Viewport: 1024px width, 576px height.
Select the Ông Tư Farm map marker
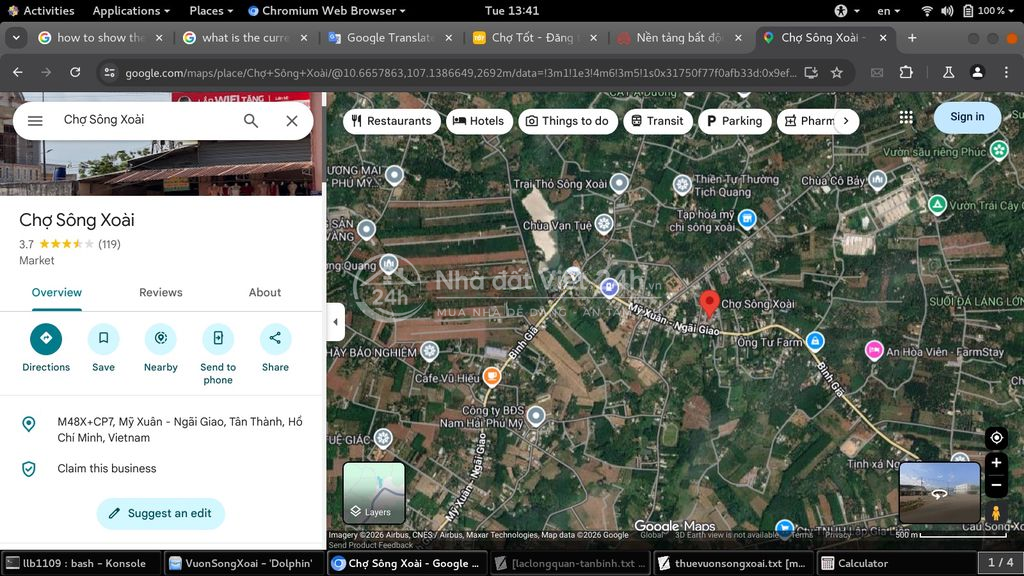[814, 340]
